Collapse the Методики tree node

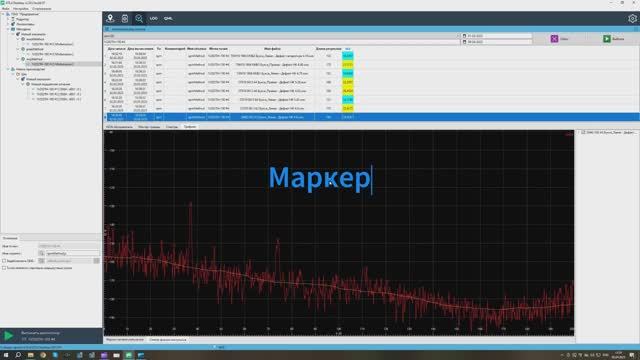pyautogui.click(x=8, y=29)
